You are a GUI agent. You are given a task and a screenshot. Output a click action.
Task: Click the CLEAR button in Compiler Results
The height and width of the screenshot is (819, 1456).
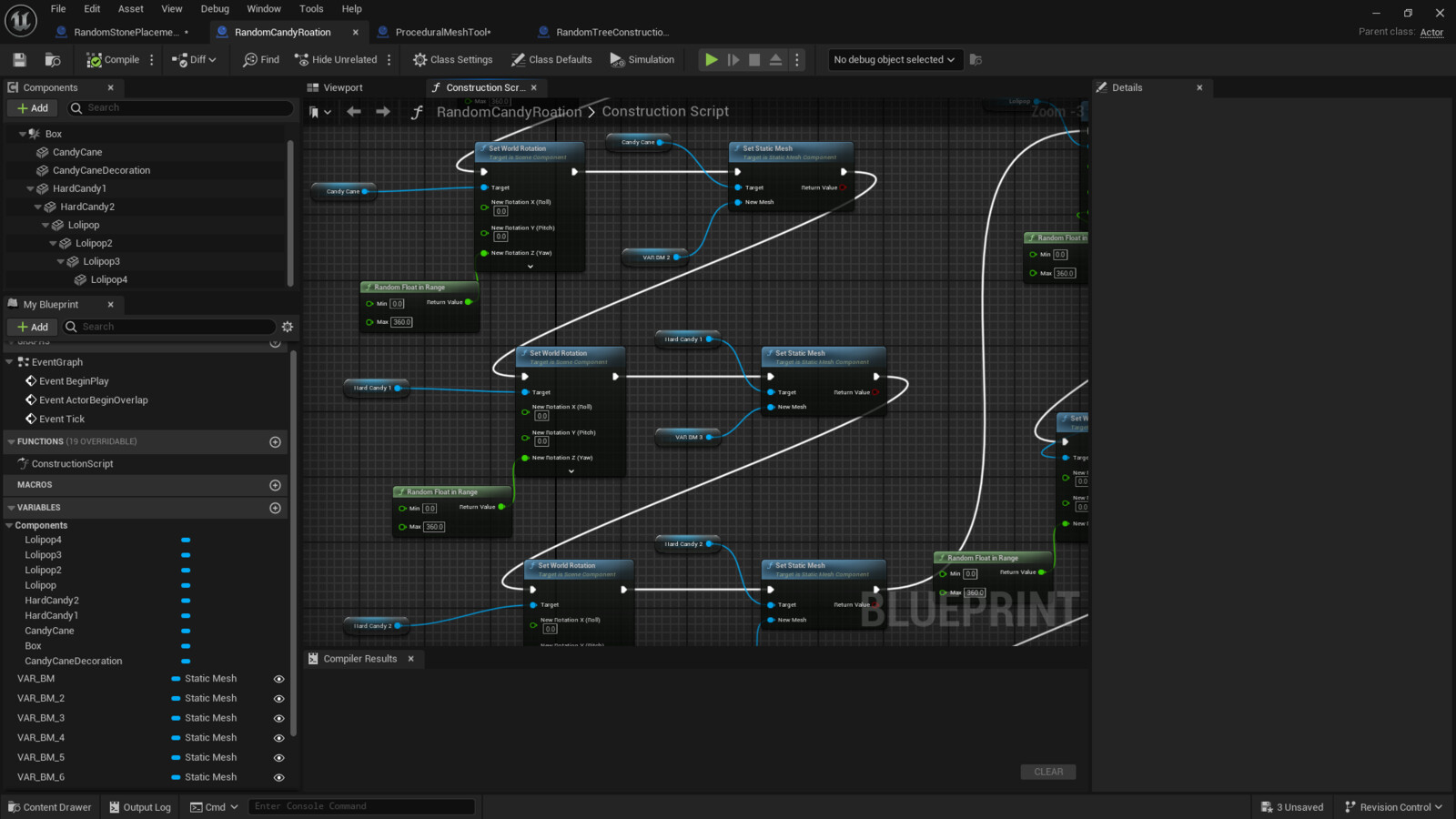1047,772
